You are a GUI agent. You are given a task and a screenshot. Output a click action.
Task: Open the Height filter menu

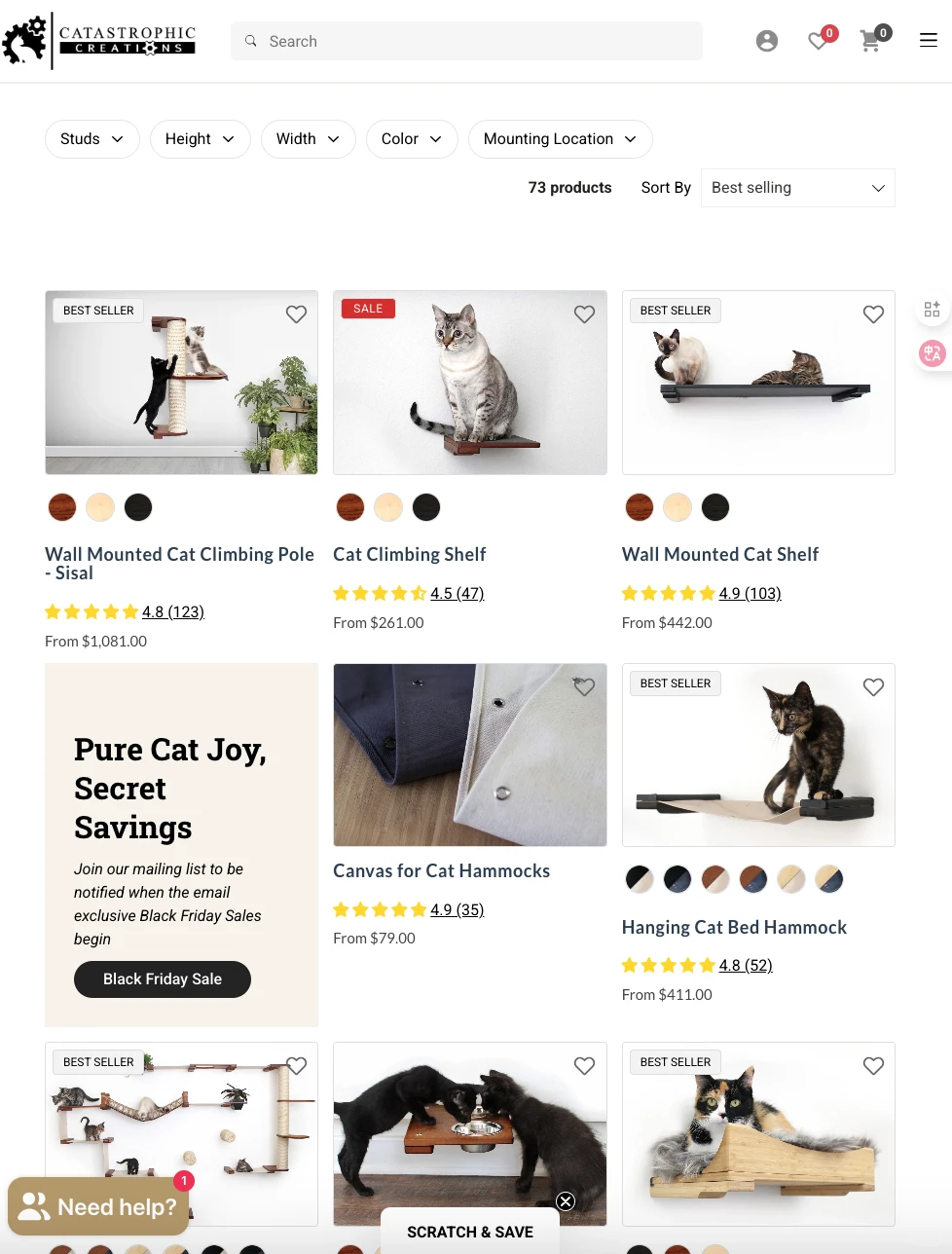(x=201, y=139)
